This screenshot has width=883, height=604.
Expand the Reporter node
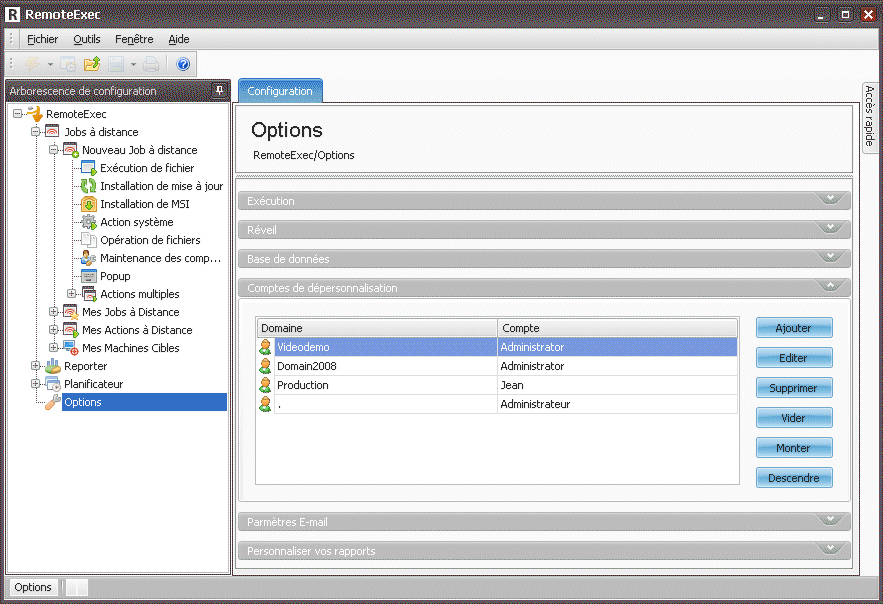point(35,366)
